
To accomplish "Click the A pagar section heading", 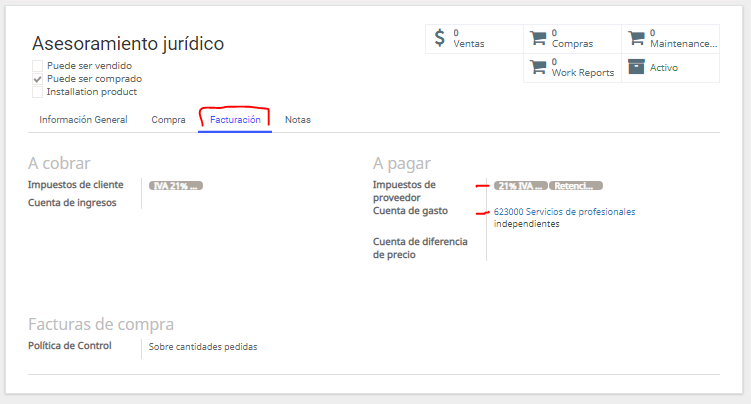I will pos(402,164).
